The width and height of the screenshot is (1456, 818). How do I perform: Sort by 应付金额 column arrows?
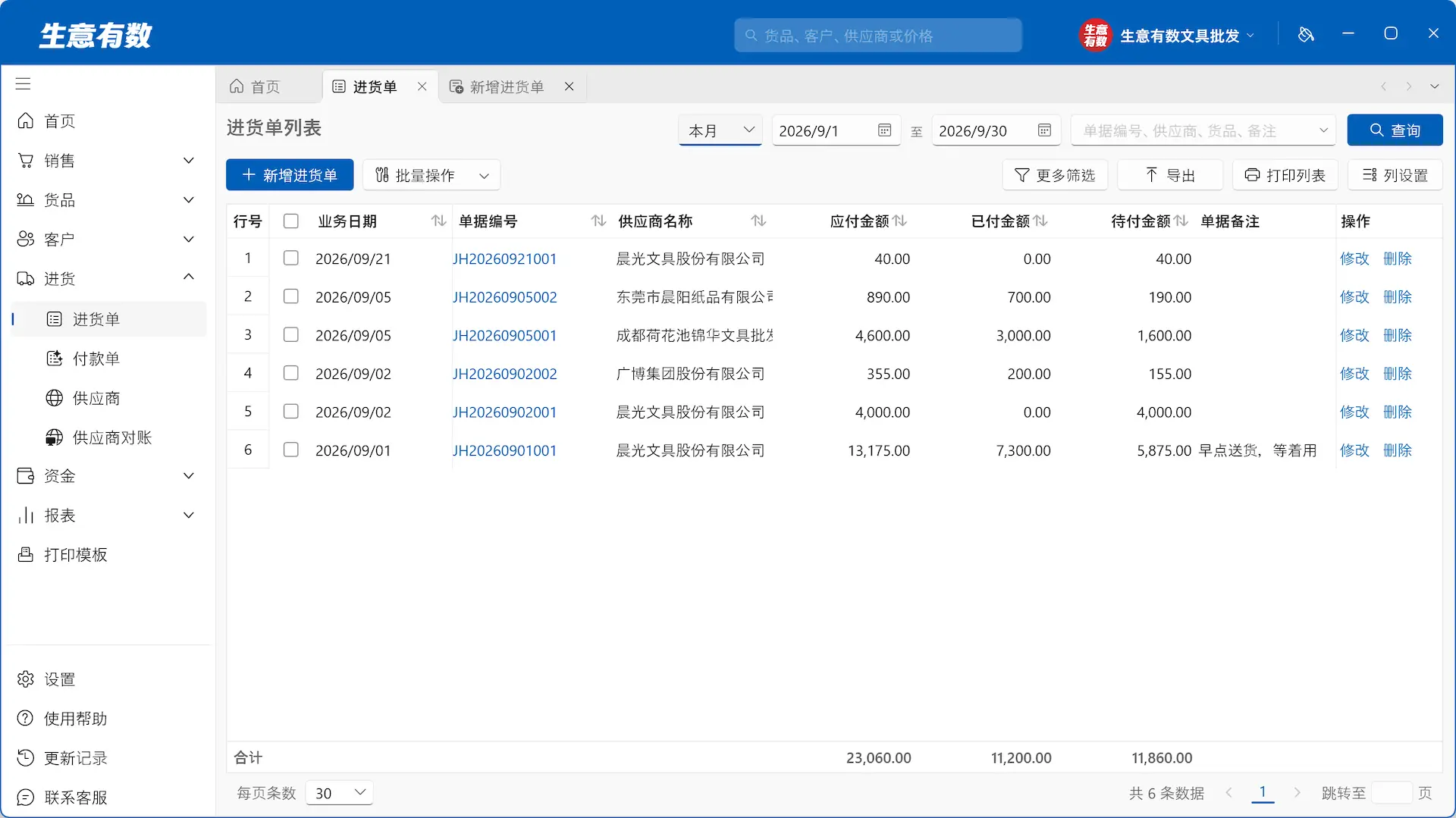(900, 221)
